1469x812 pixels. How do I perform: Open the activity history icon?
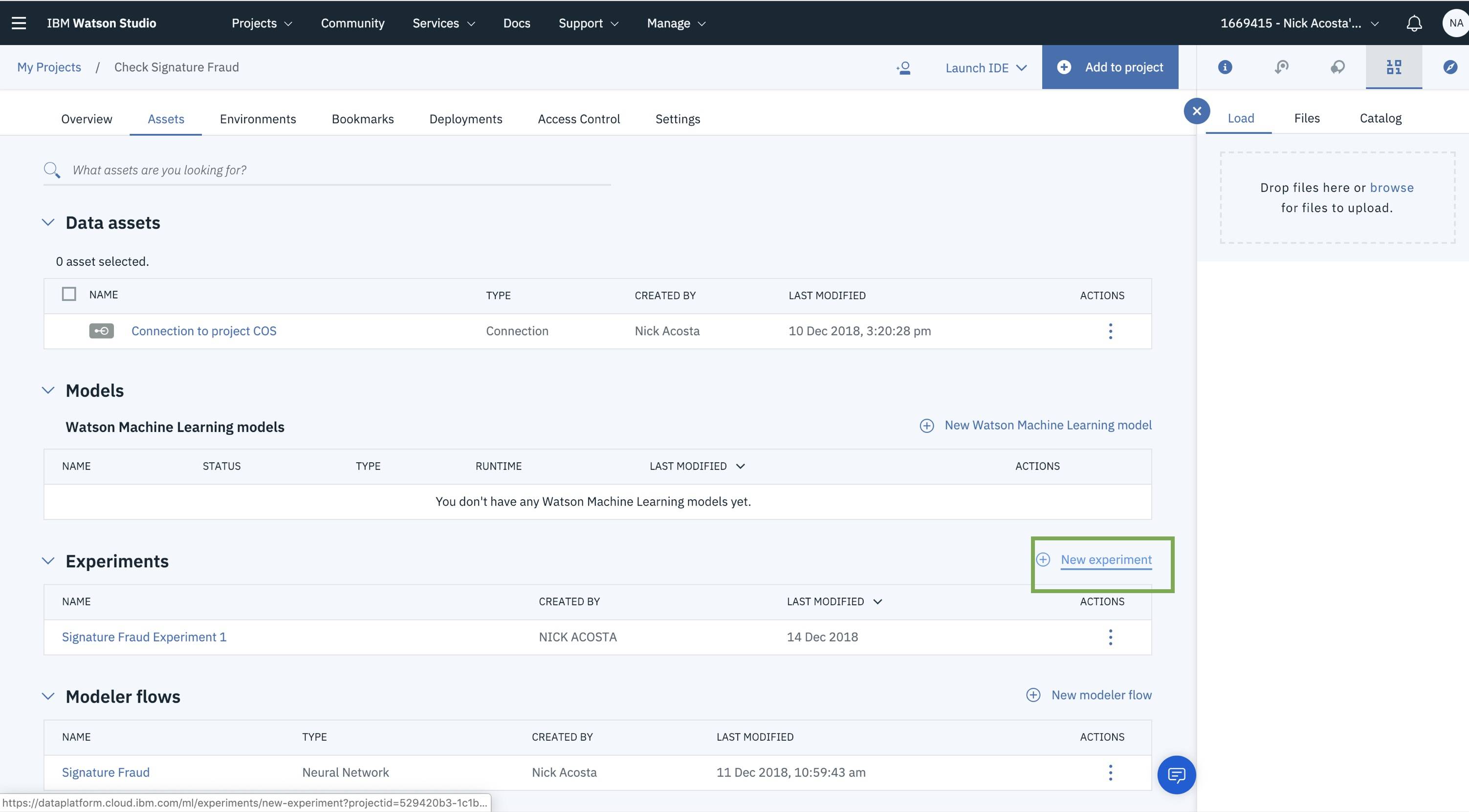(x=1281, y=67)
